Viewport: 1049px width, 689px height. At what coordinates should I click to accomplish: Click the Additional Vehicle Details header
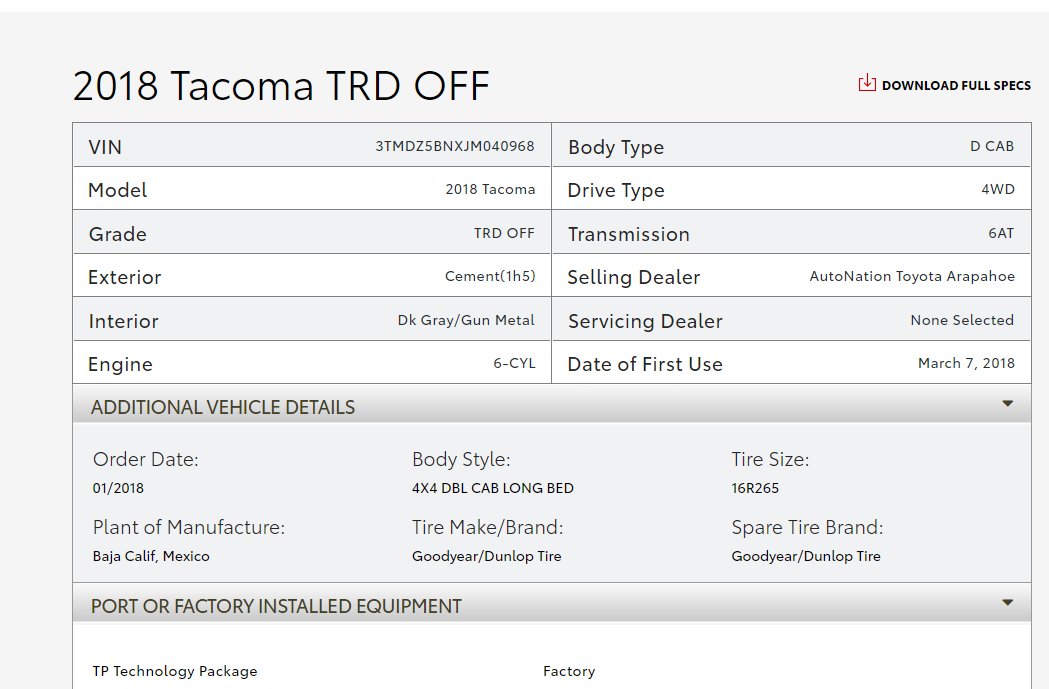point(223,407)
